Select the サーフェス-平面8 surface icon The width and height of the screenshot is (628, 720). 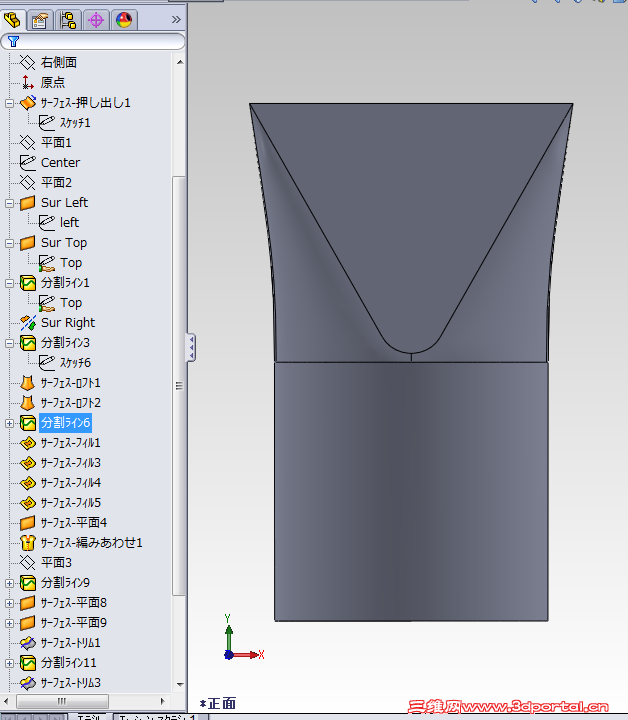tap(28, 602)
